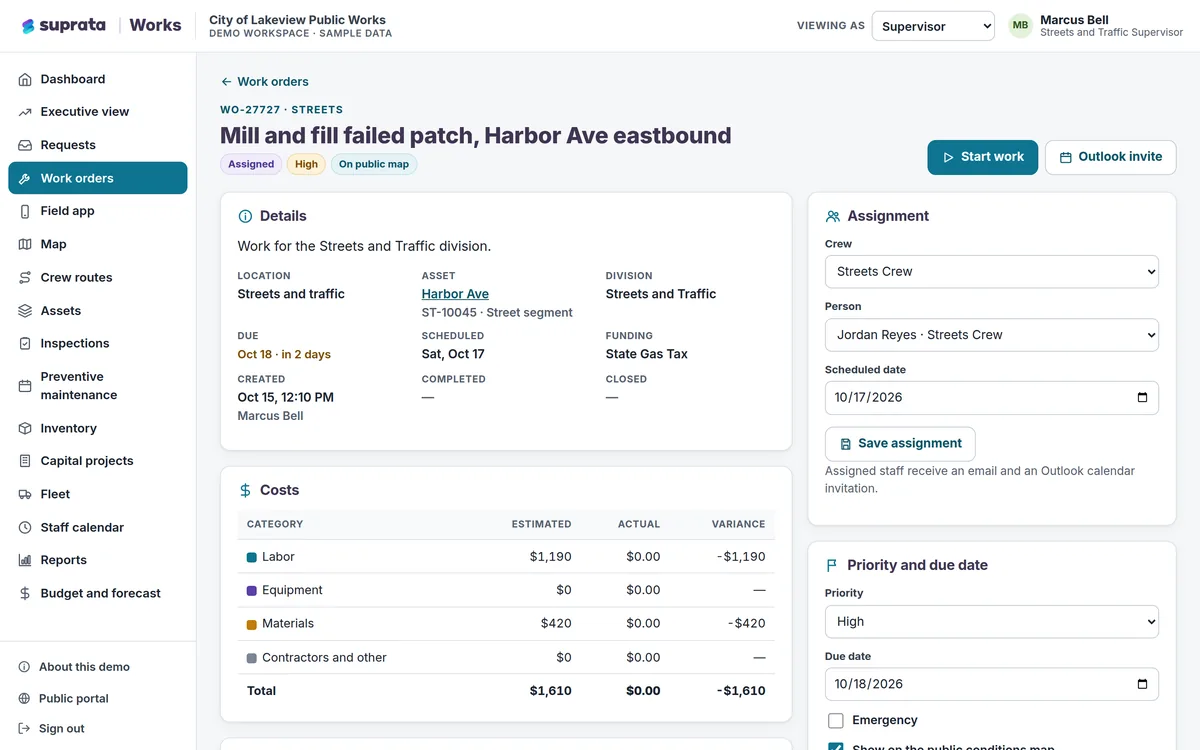
Task: Open the Harbor Ave asset link
Action: click(x=455, y=294)
